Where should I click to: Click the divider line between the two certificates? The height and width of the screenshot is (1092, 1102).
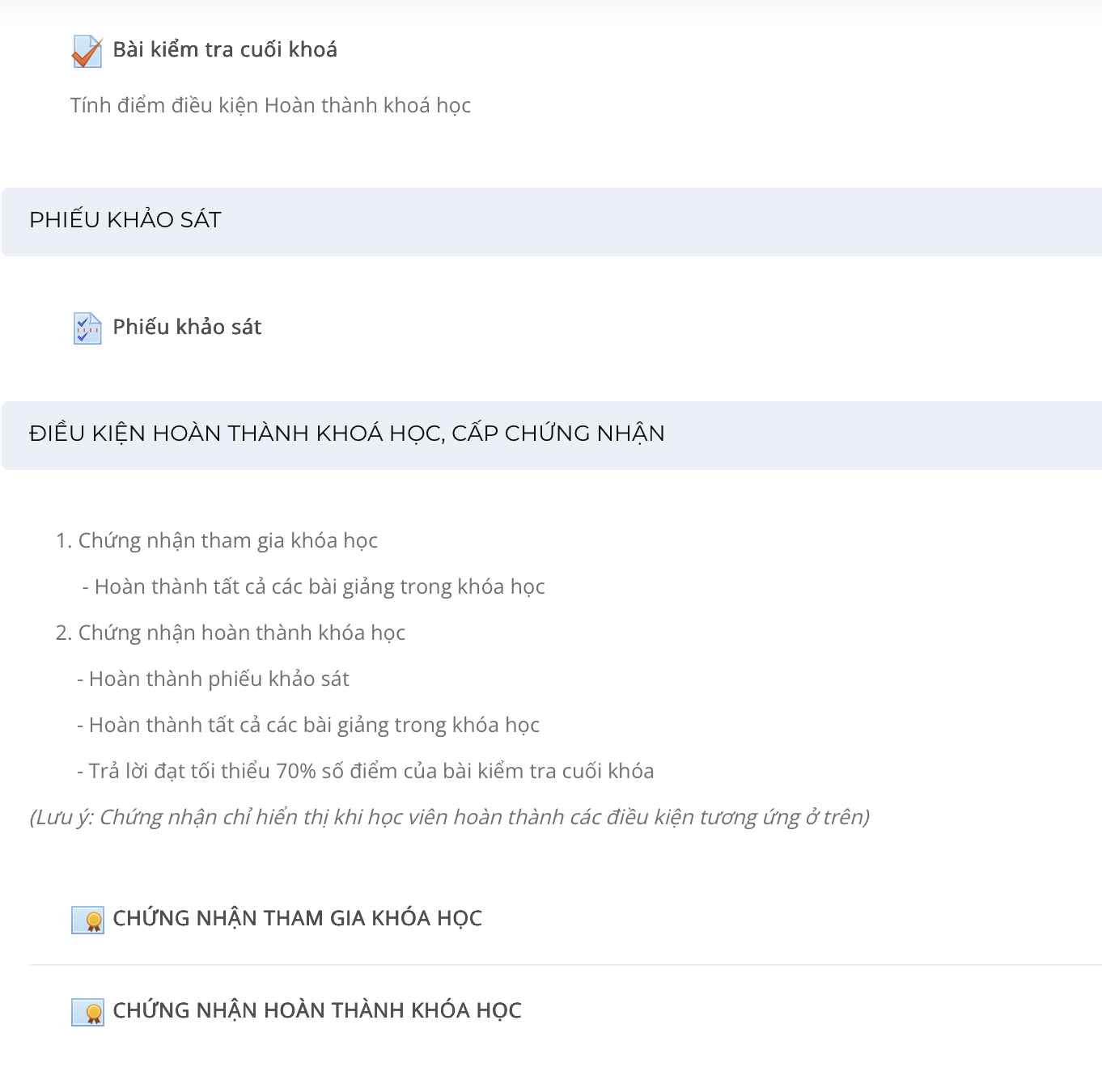[566, 965]
